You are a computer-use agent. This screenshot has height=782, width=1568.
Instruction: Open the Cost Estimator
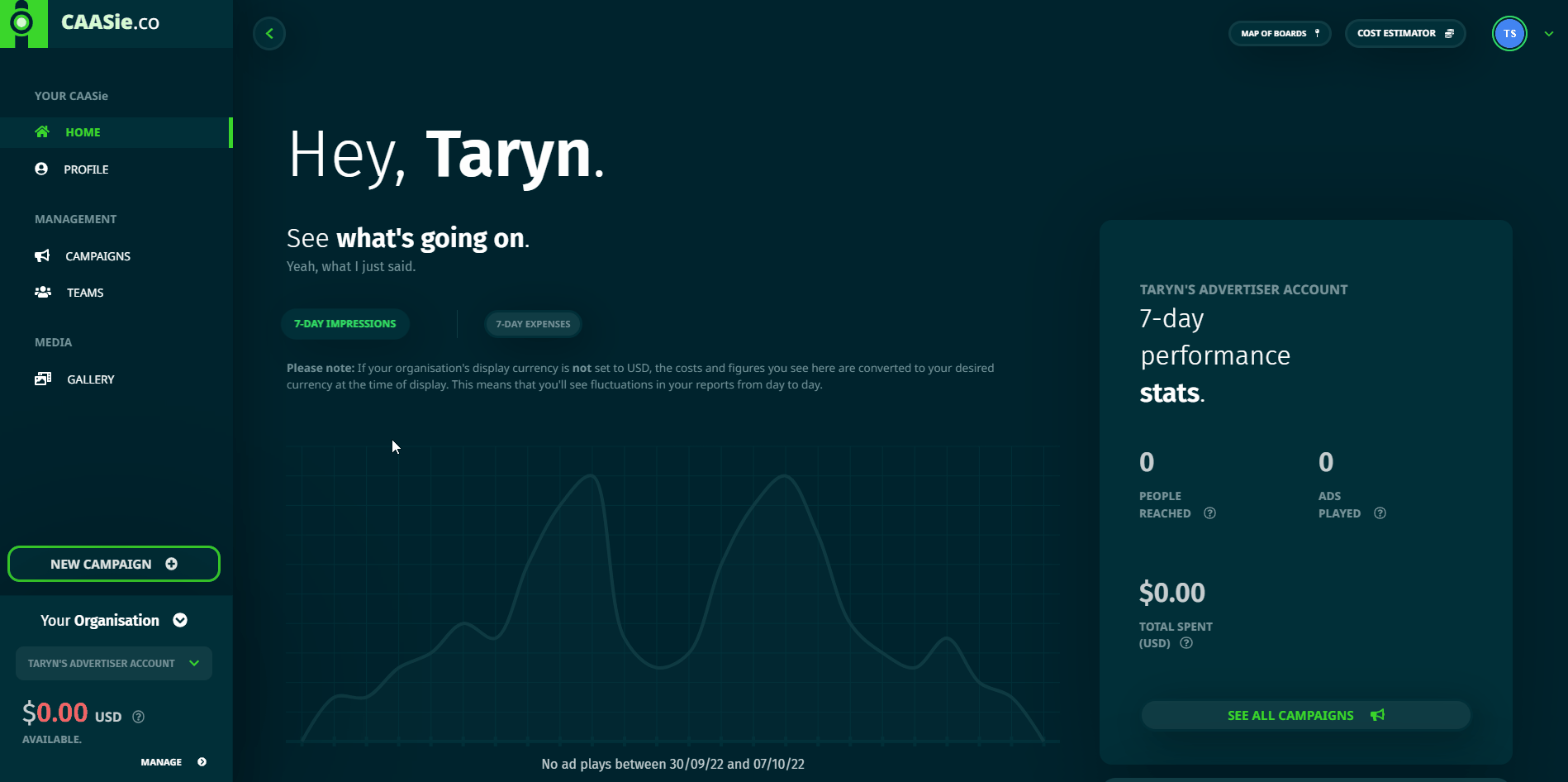click(1405, 33)
